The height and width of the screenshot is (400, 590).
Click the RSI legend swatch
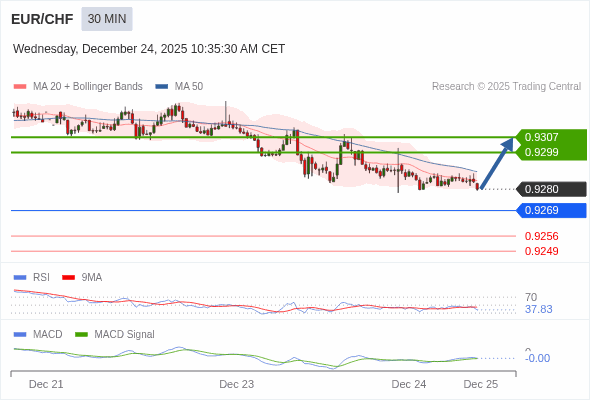(x=20, y=278)
